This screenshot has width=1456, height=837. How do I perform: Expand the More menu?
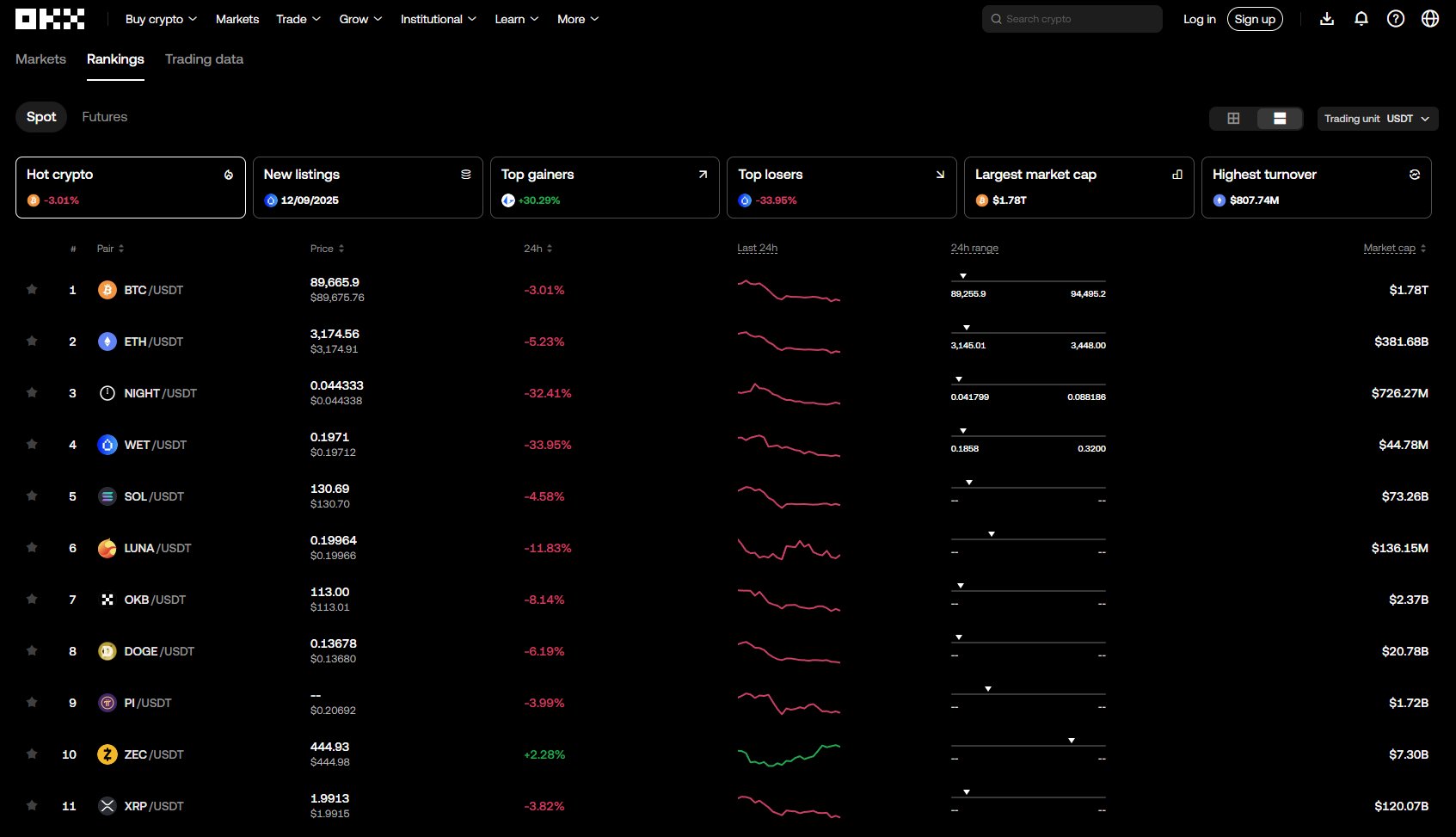pyautogui.click(x=578, y=19)
